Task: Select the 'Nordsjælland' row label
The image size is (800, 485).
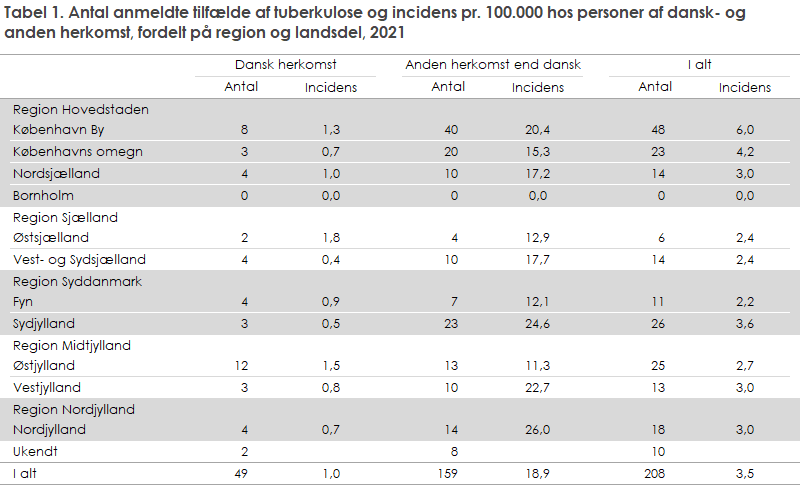Action: [x=56, y=174]
